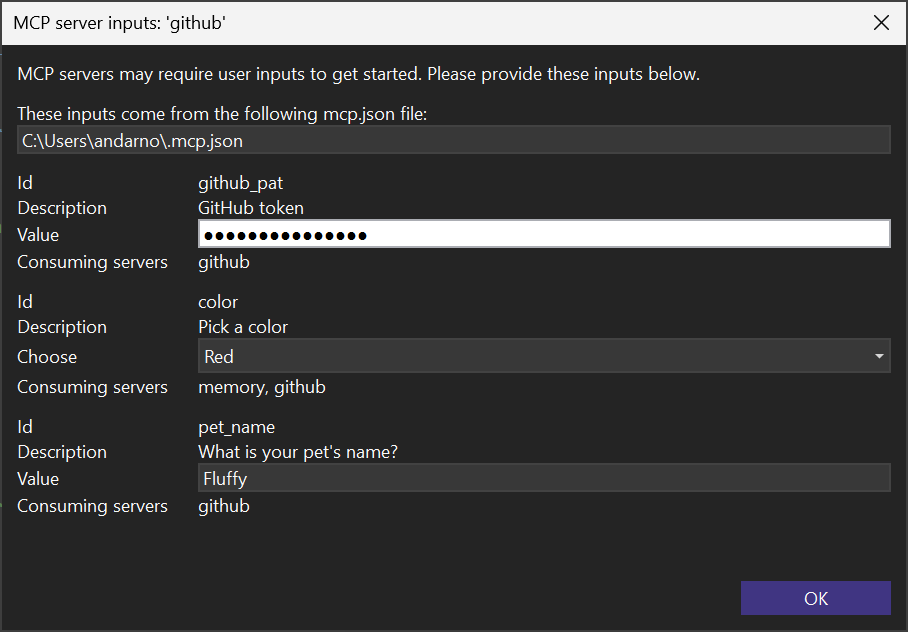Screen dimensions: 908x632
Task: Click the Value label next to Fluffy
Action: coord(38,479)
